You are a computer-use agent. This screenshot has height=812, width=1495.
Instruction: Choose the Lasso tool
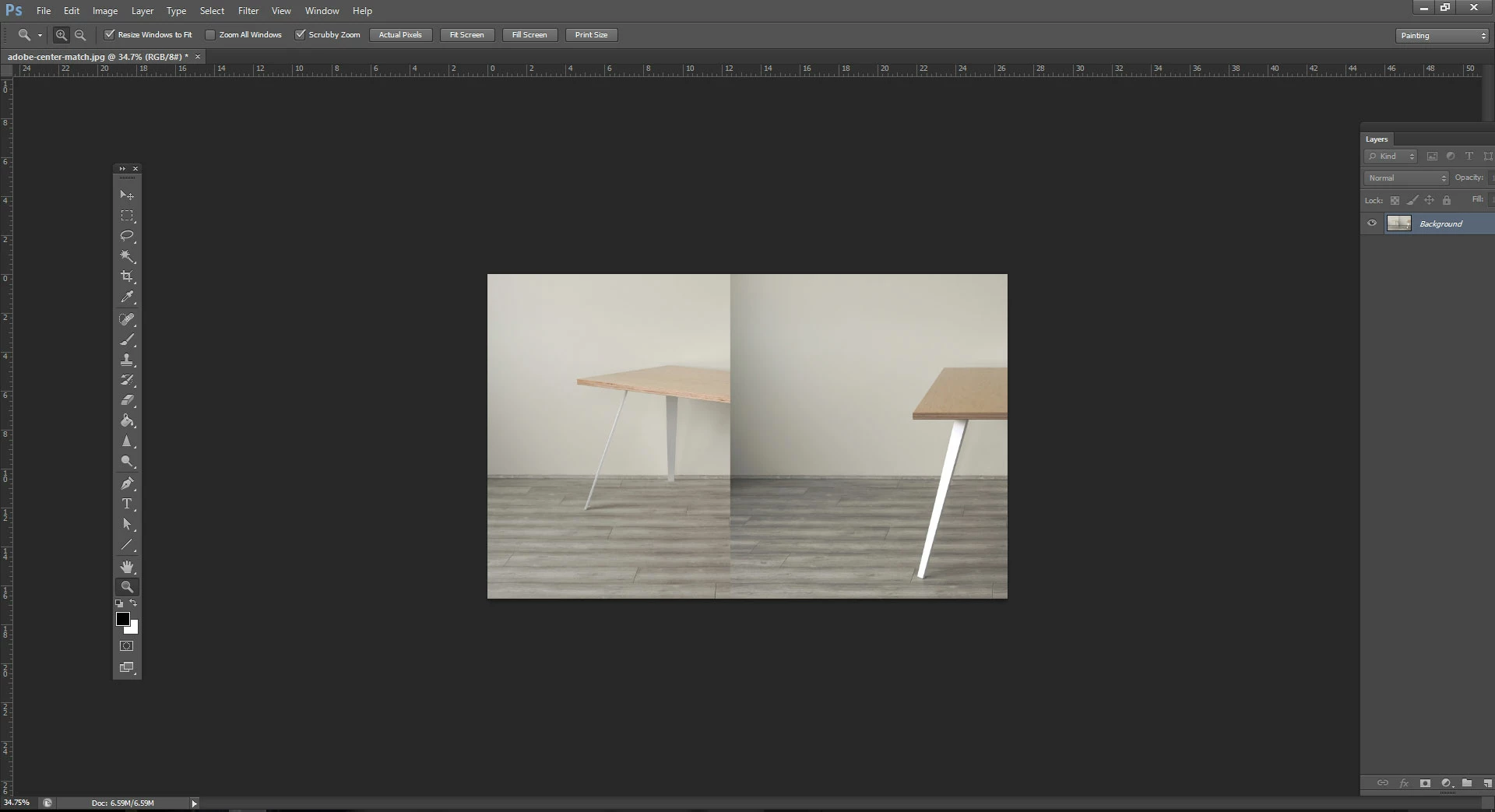127,236
